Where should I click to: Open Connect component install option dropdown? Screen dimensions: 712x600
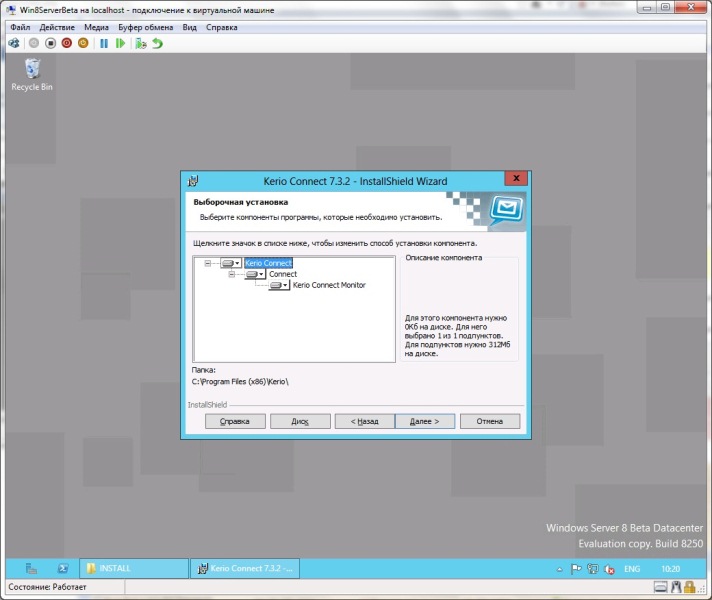(256, 274)
